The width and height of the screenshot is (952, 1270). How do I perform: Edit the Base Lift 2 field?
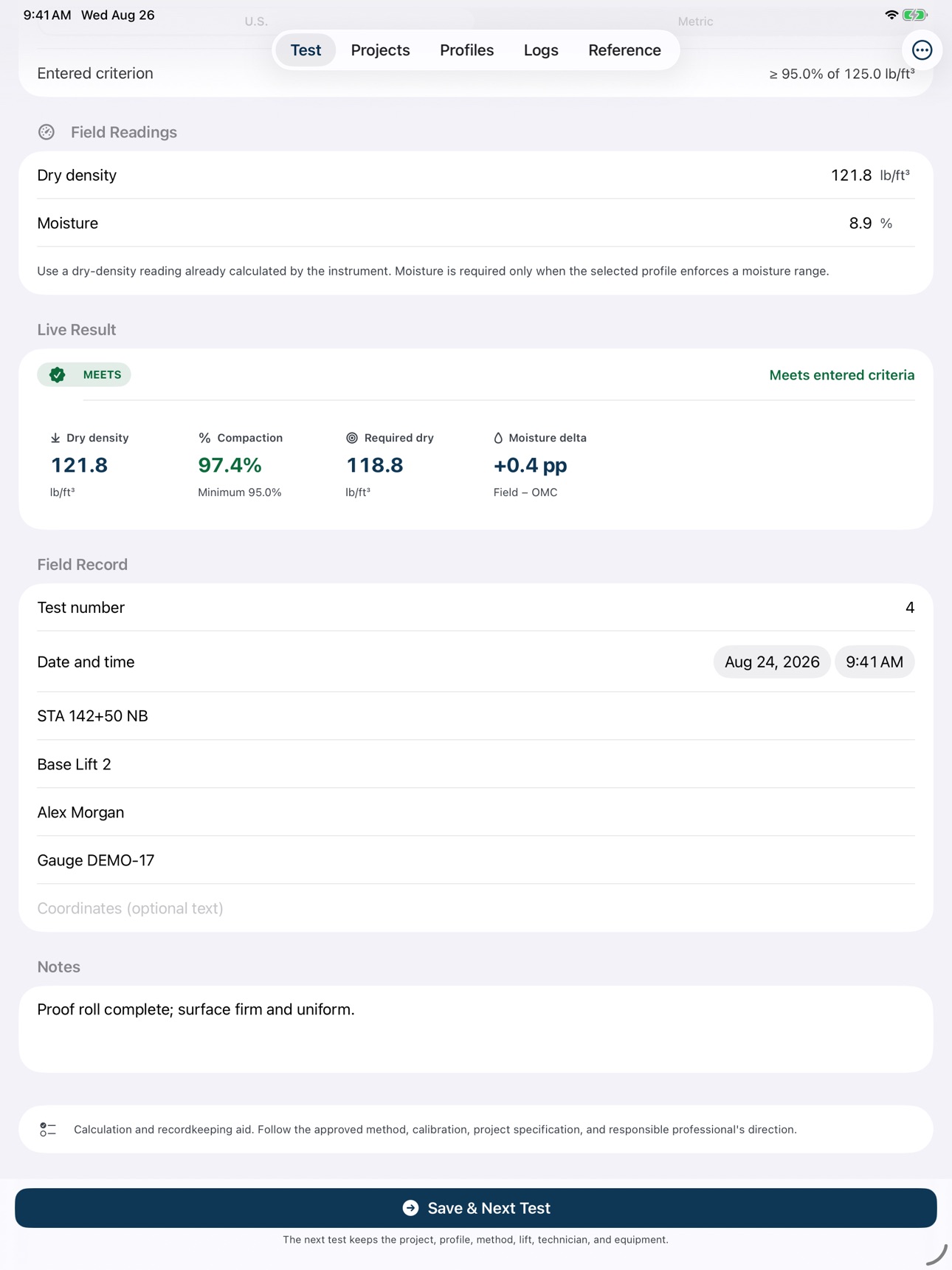coord(476,764)
